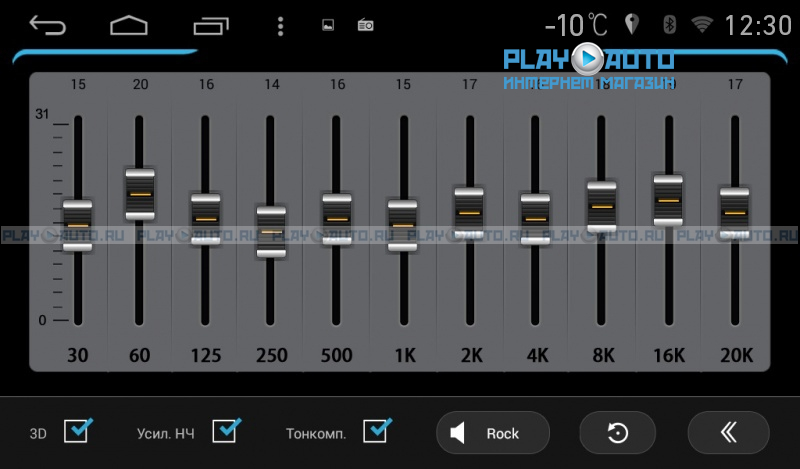The height and width of the screenshot is (469, 800).
Task: Click the 16K band slider handle
Action: [667, 200]
